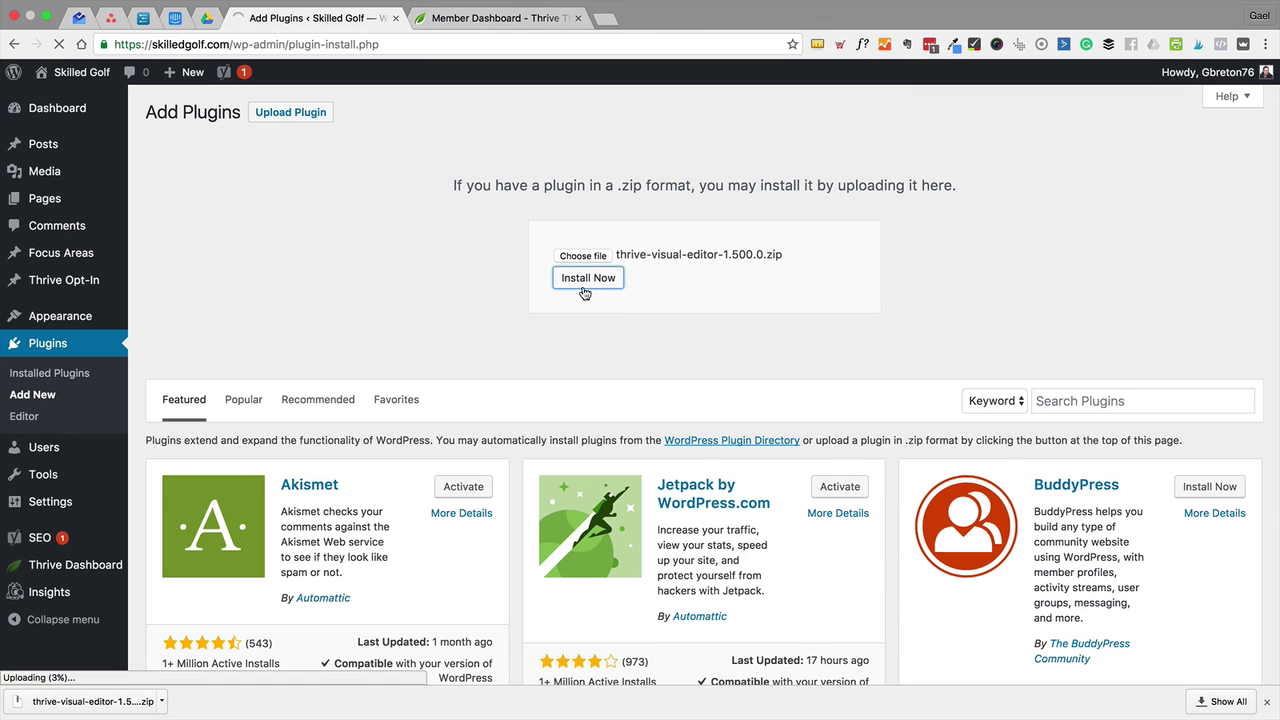
Task: Click Install Now for uploaded zip
Action: pyautogui.click(x=588, y=278)
